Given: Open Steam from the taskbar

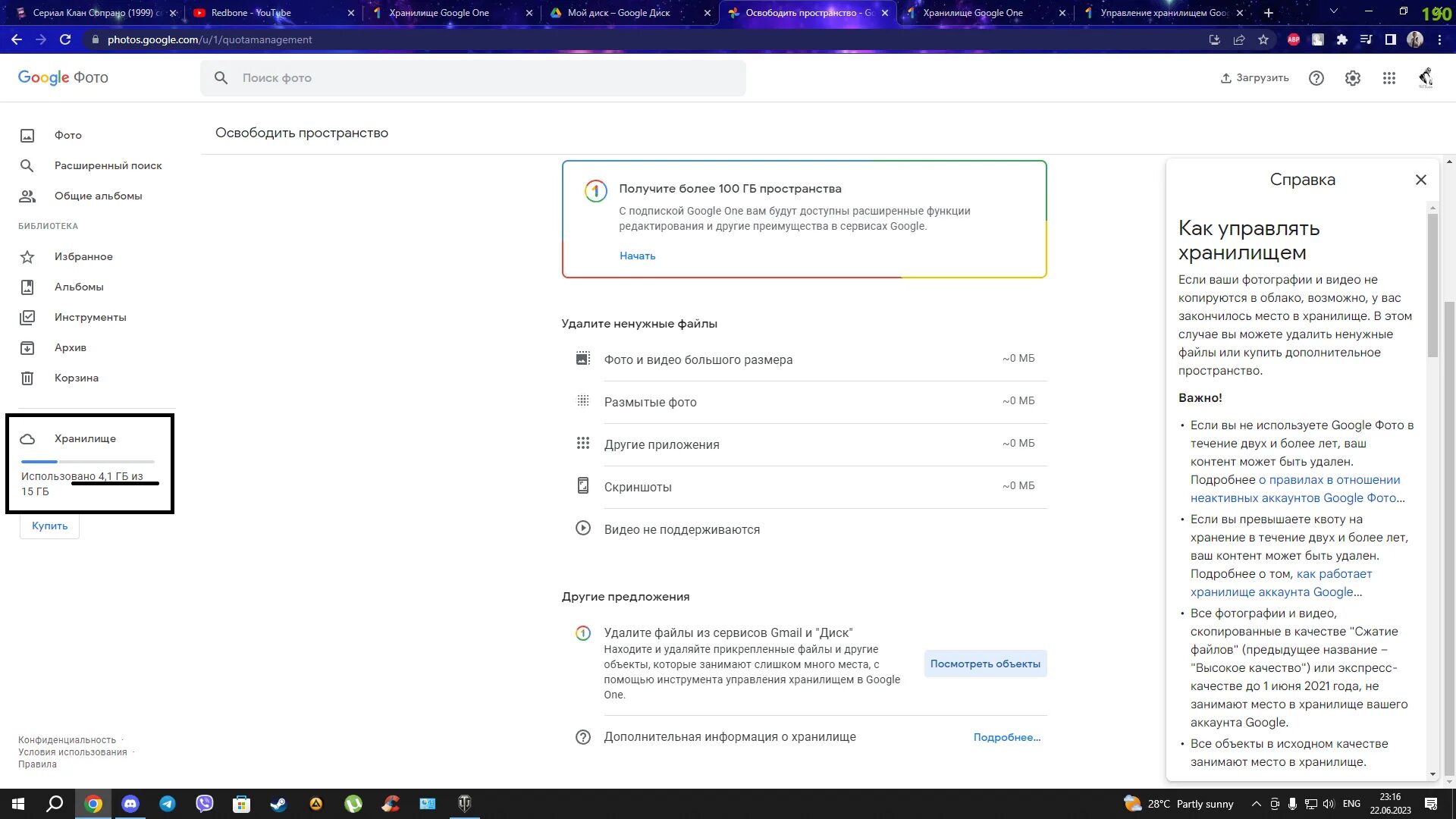Looking at the screenshot, I should click(x=279, y=804).
